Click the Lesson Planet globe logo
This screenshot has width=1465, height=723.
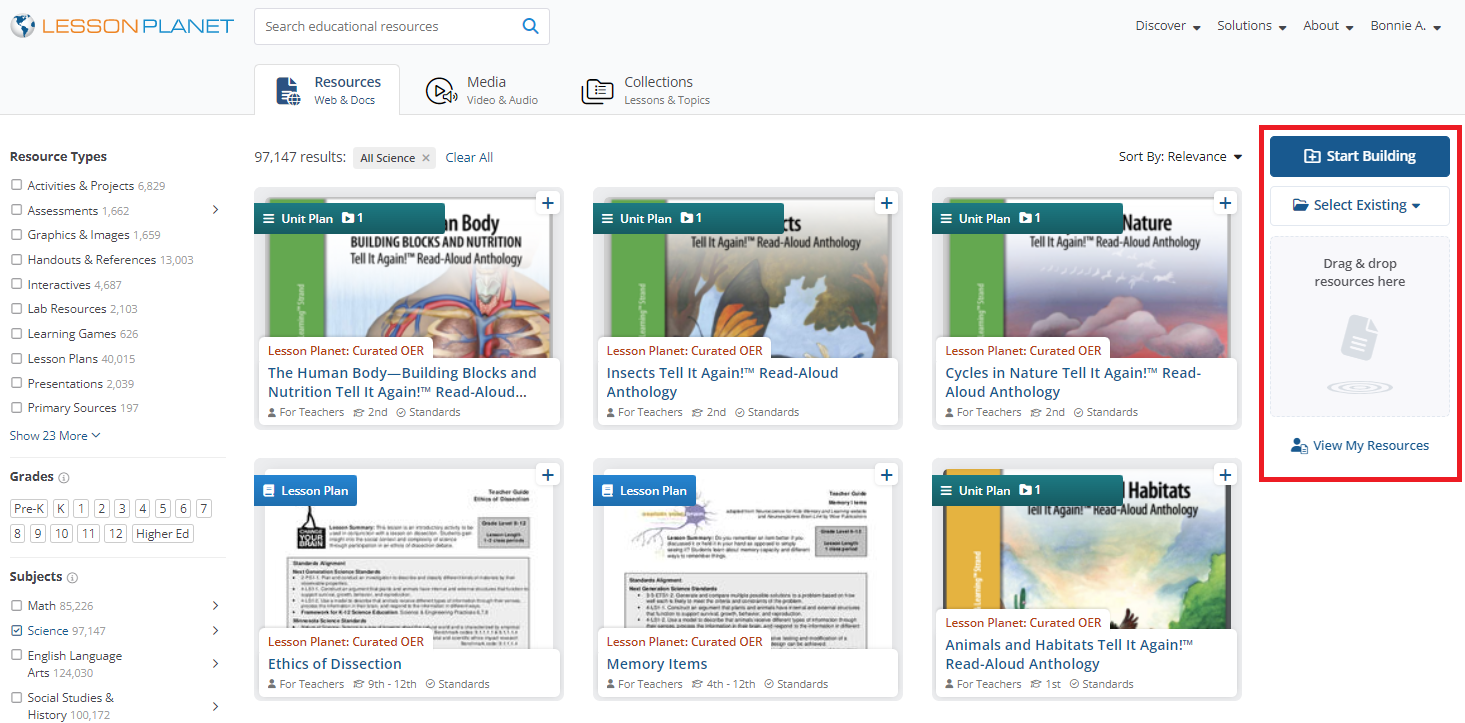click(22, 26)
